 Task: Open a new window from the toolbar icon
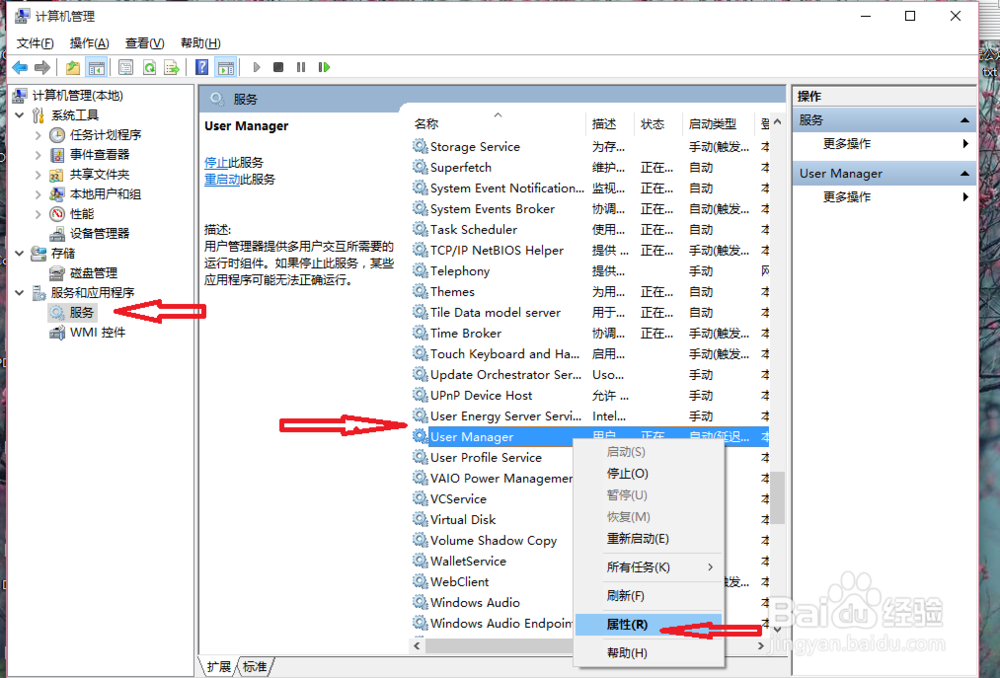click(x=71, y=67)
